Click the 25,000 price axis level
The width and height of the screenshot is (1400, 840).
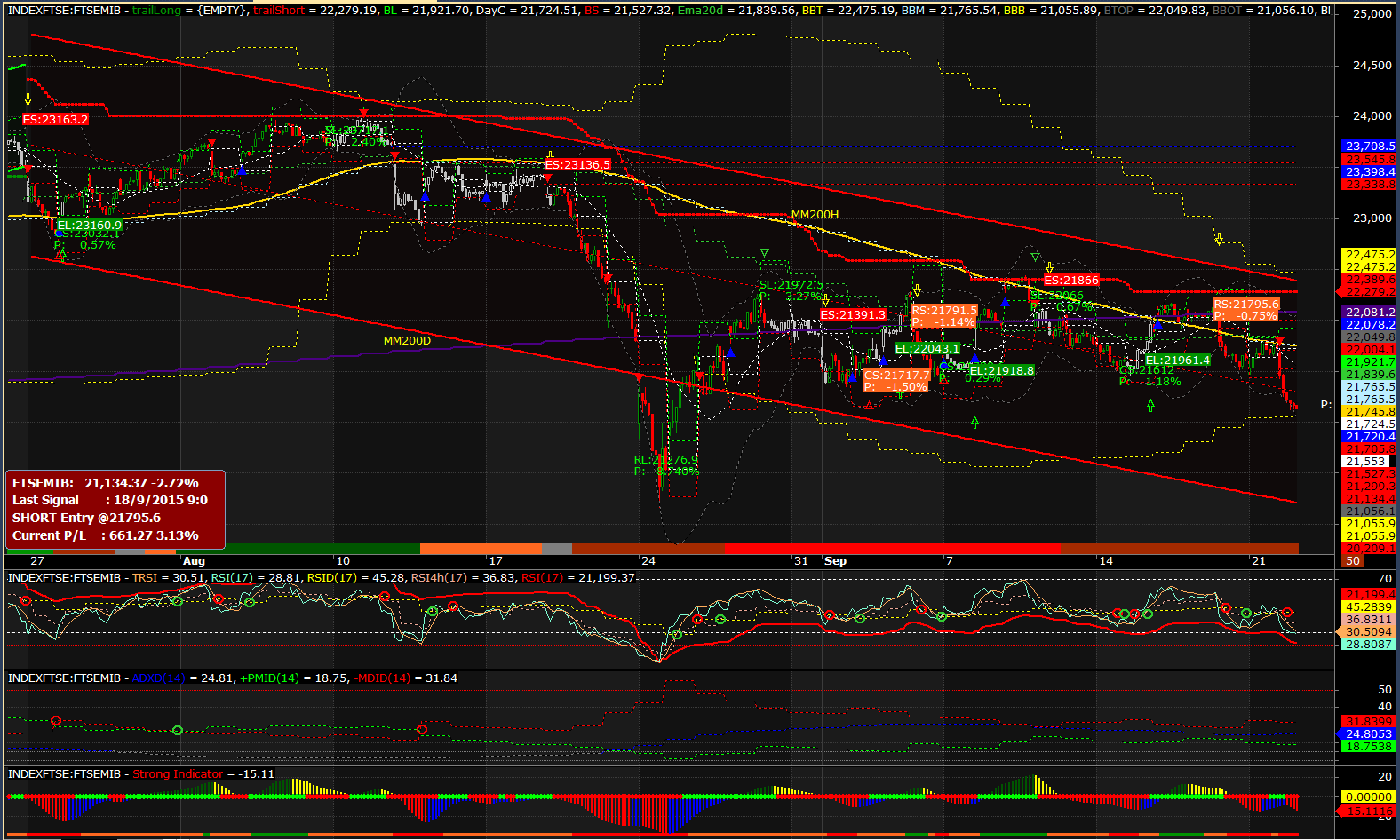1372,14
